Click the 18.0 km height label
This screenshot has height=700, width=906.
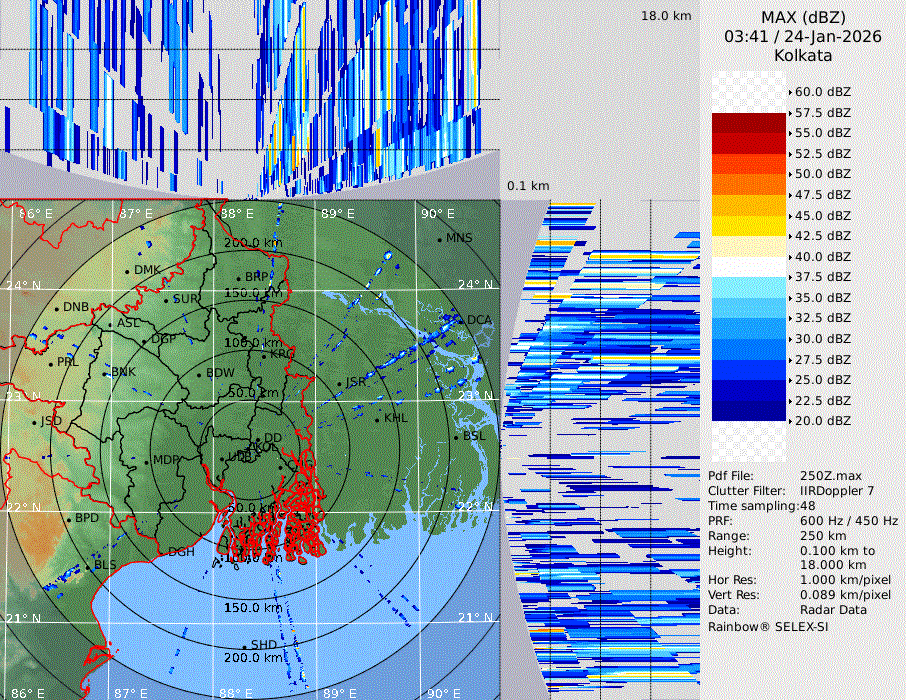pos(666,16)
